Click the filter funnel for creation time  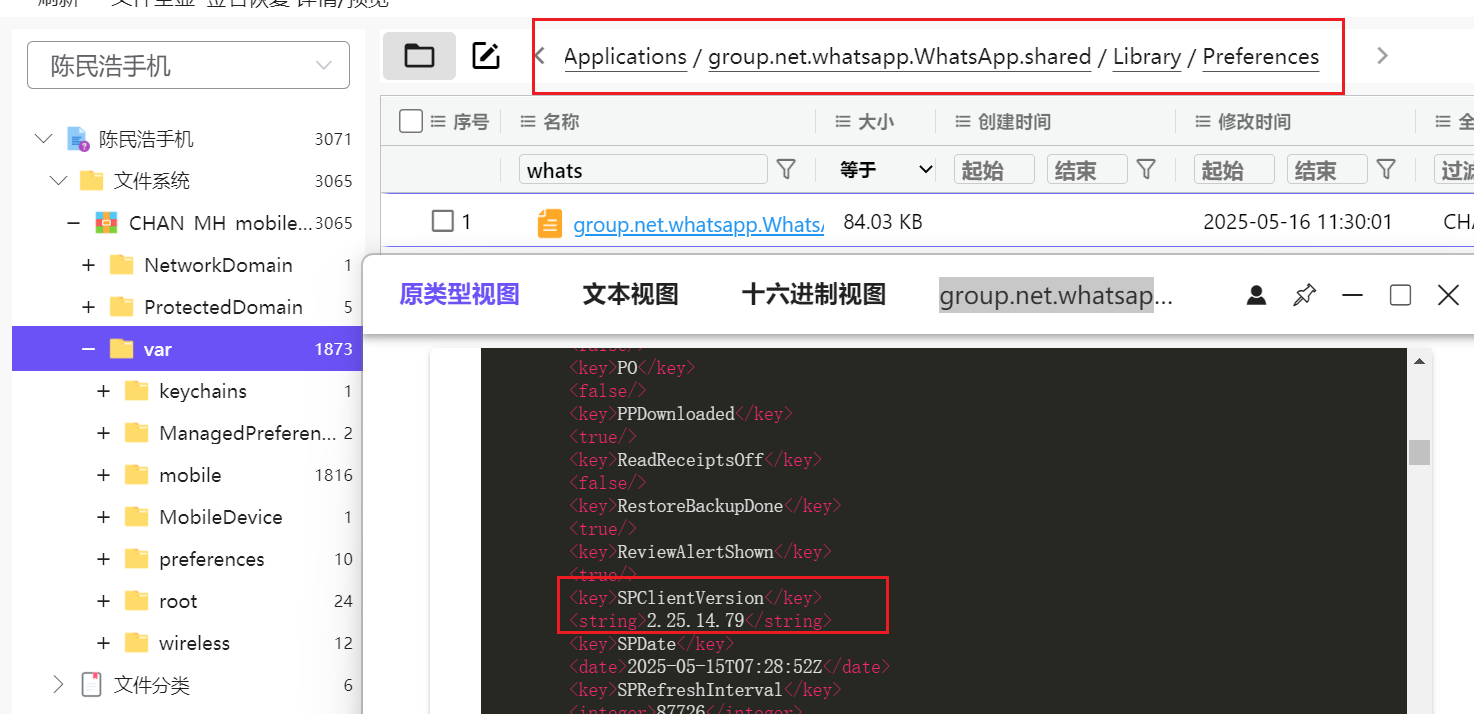click(1147, 169)
